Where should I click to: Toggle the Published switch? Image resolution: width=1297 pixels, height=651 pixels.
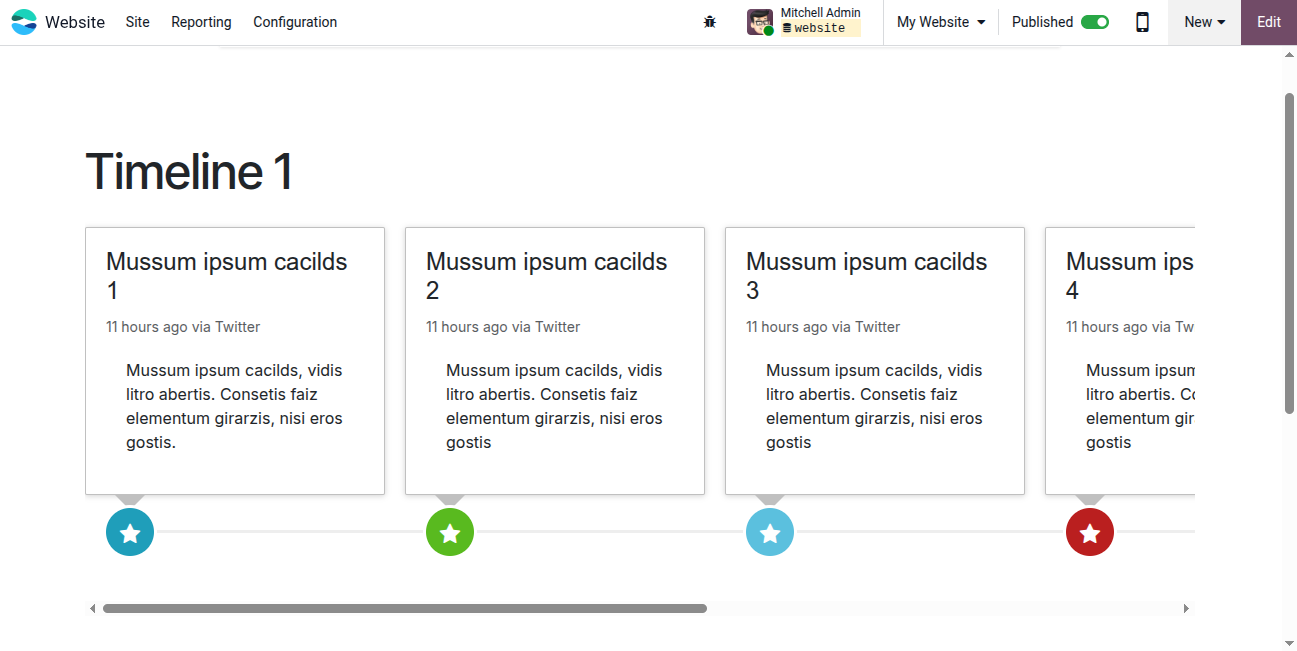click(1095, 22)
